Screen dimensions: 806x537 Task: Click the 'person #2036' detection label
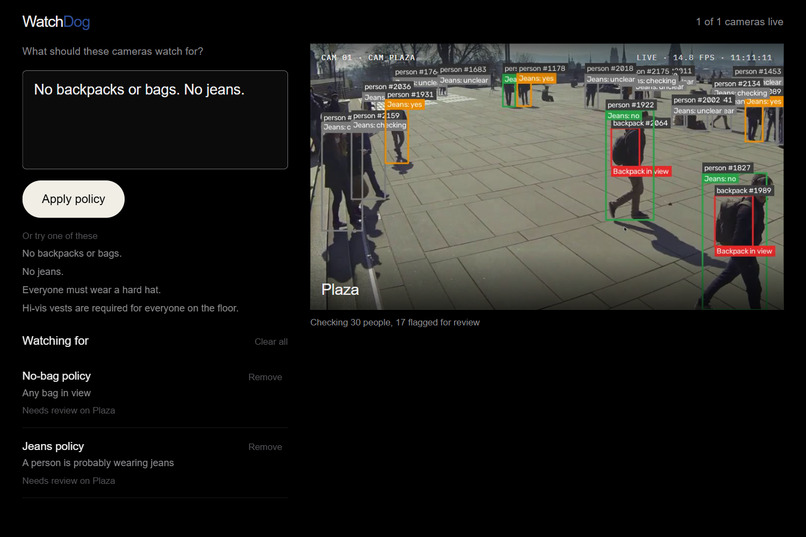(388, 87)
